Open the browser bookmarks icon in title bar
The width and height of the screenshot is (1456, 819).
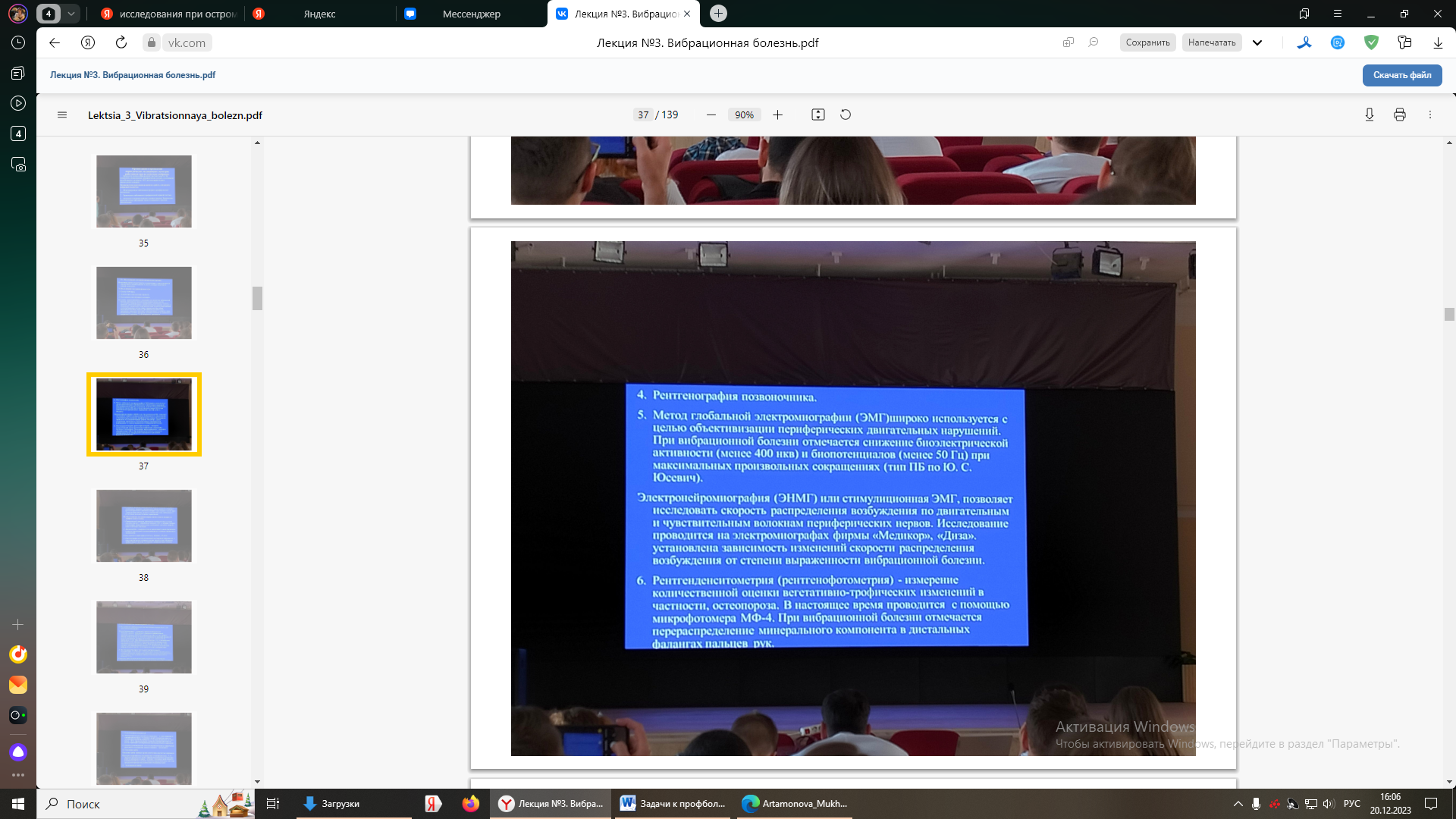click(1304, 14)
